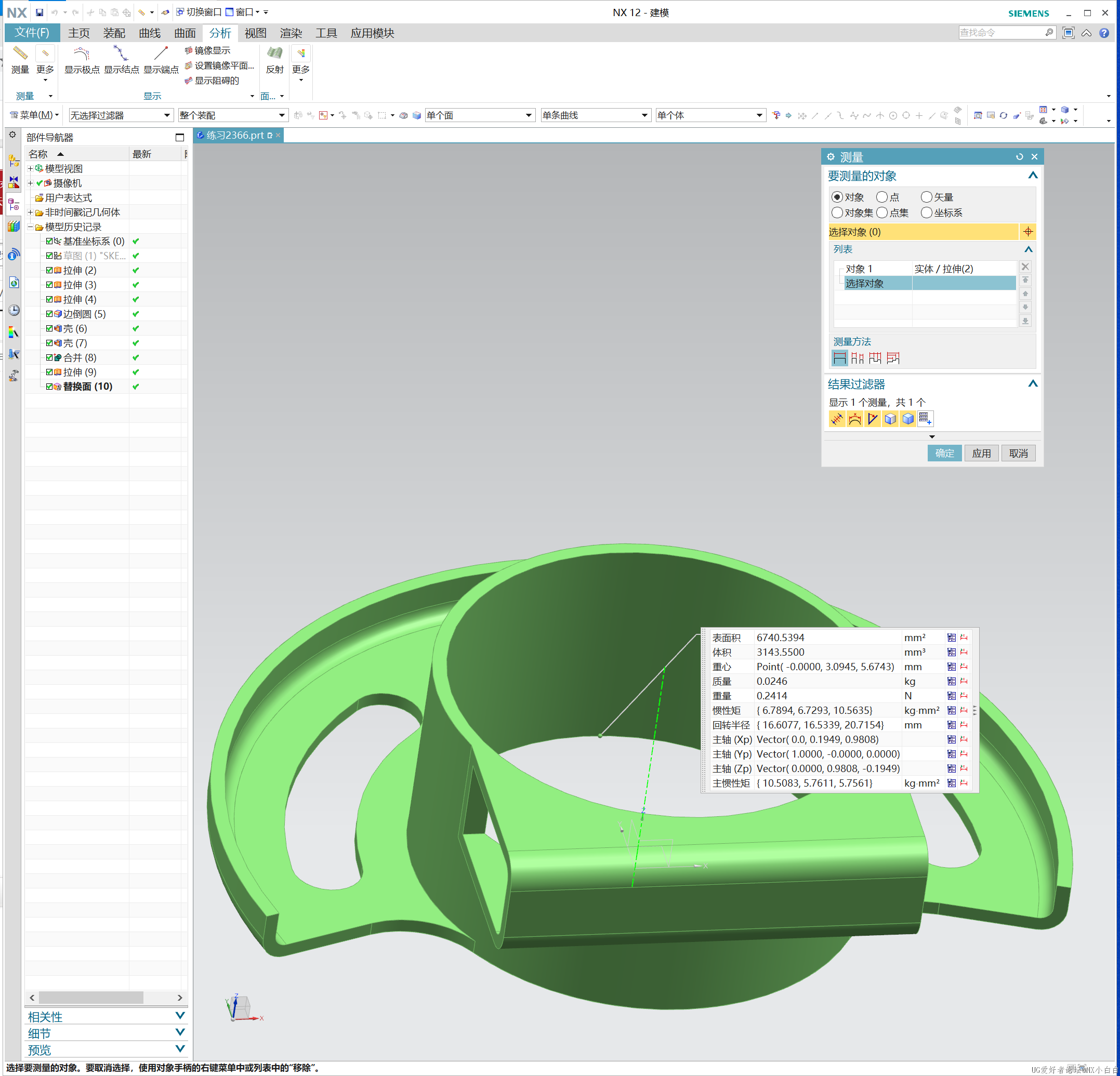Click the info icon on 表面积 row

click(952, 637)
